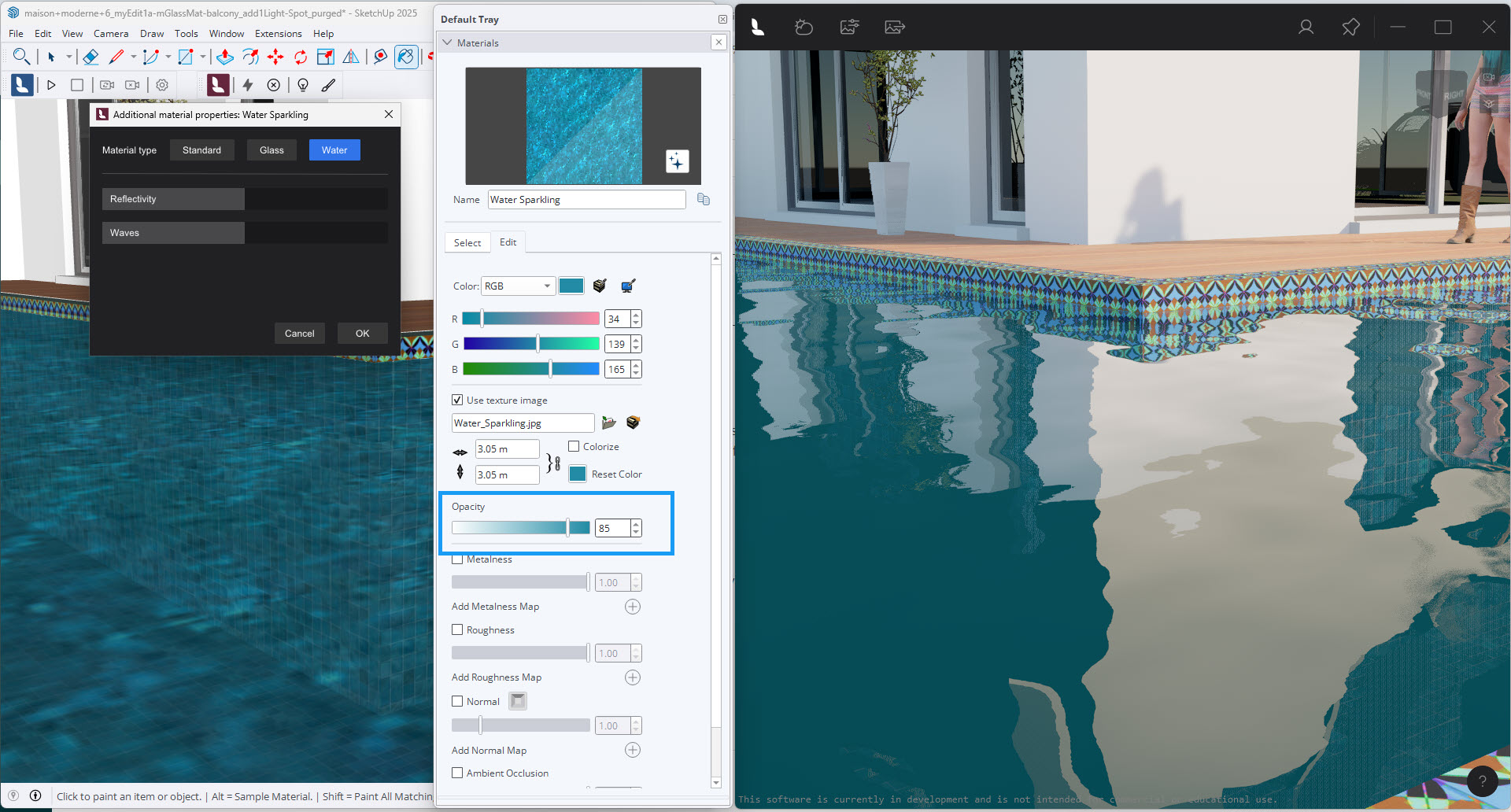Activate the Move tool

tap(275, 57)
